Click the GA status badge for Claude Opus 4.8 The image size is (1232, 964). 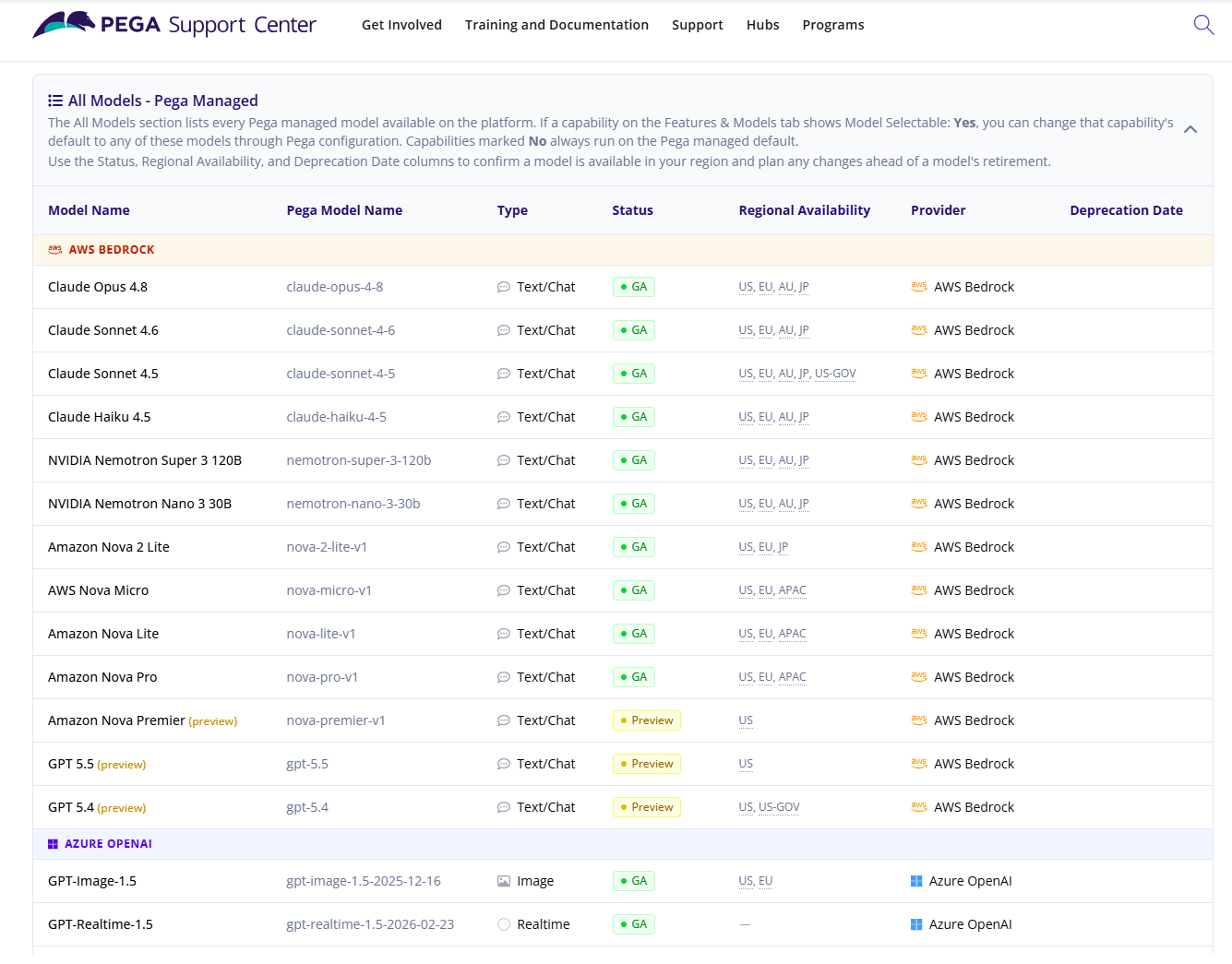coord(634,287)
